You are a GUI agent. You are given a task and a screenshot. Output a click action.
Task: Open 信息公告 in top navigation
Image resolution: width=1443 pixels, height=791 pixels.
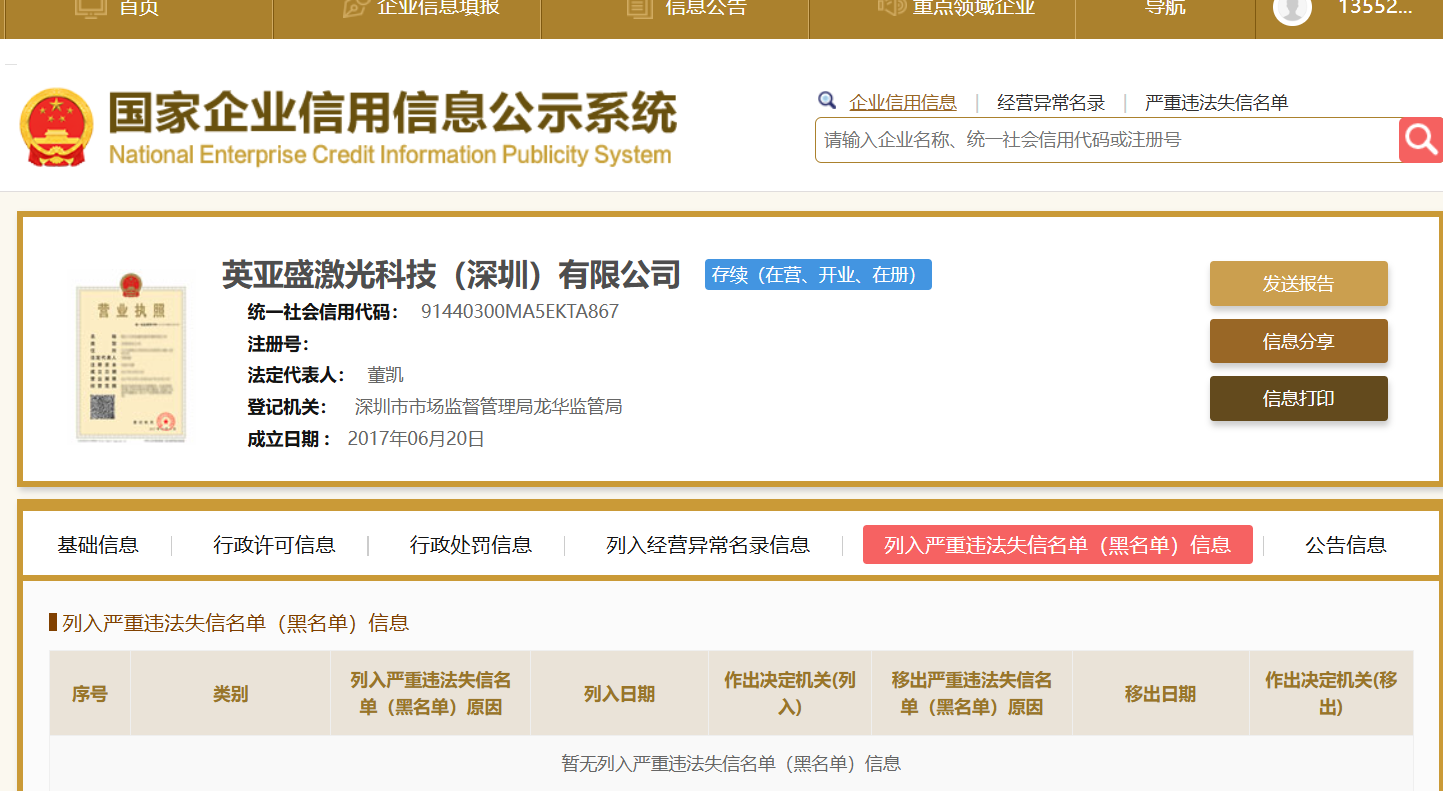point(706,8)
